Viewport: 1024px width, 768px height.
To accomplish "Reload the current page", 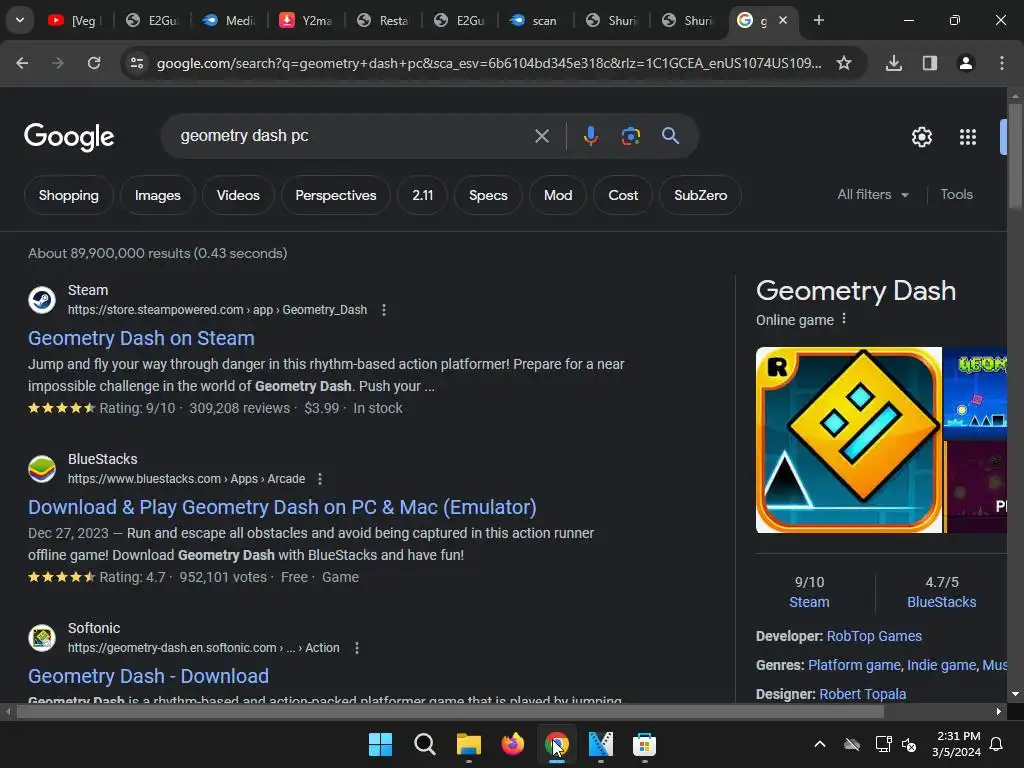I will coord(94,63).
